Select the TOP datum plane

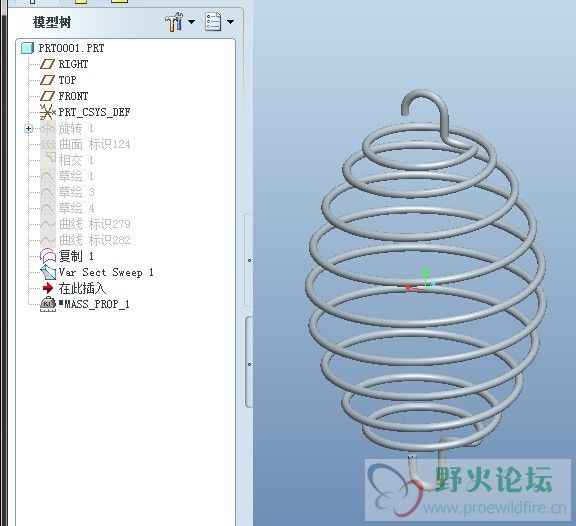point(67,80)
